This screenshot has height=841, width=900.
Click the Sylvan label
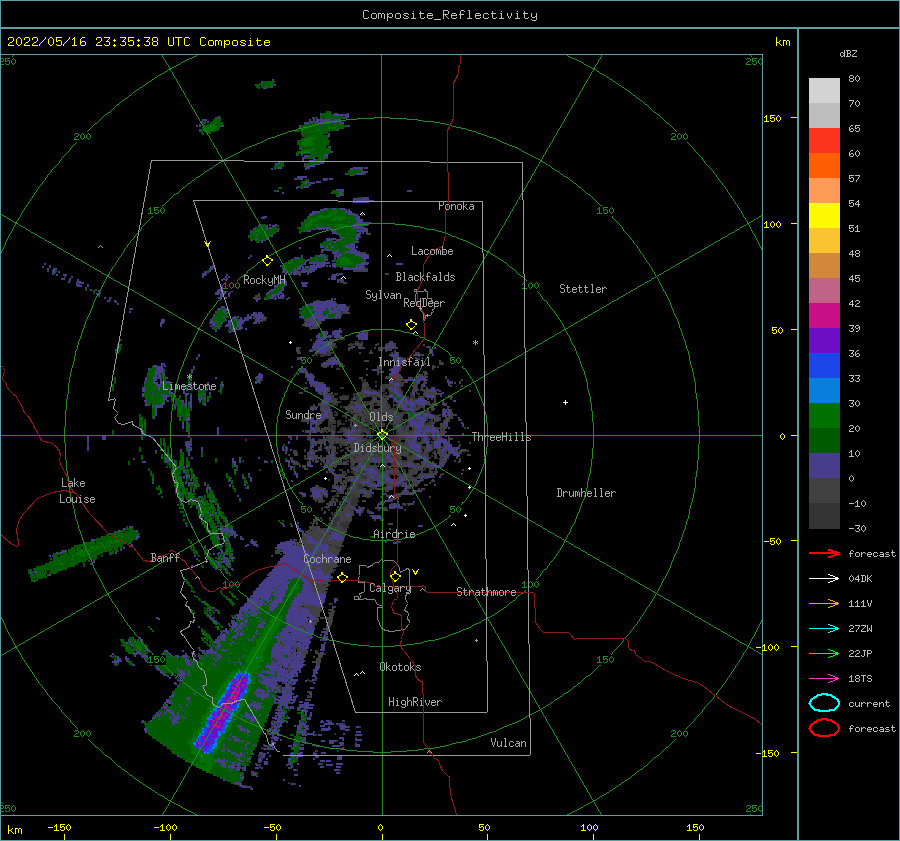coord(383,295)
